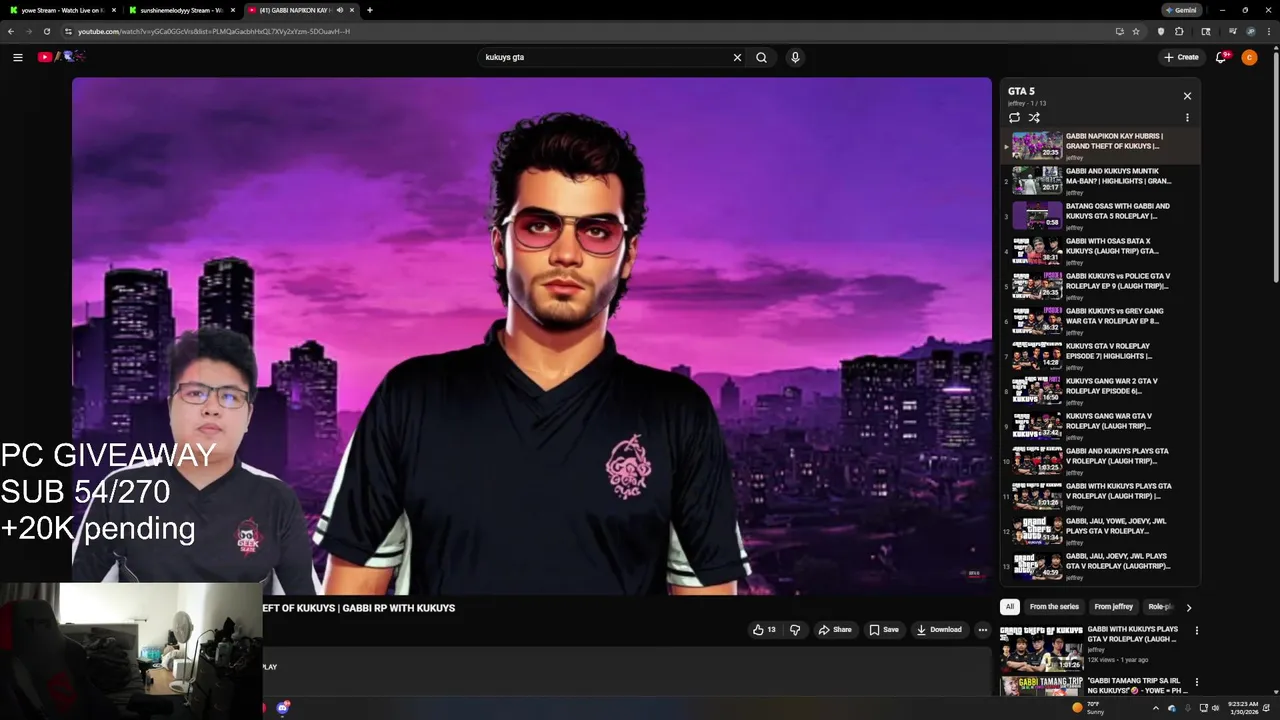The height and width of the screenshot is (720, 1280).
Task: Toggle loop playlist
Action: click(1014, 117)
